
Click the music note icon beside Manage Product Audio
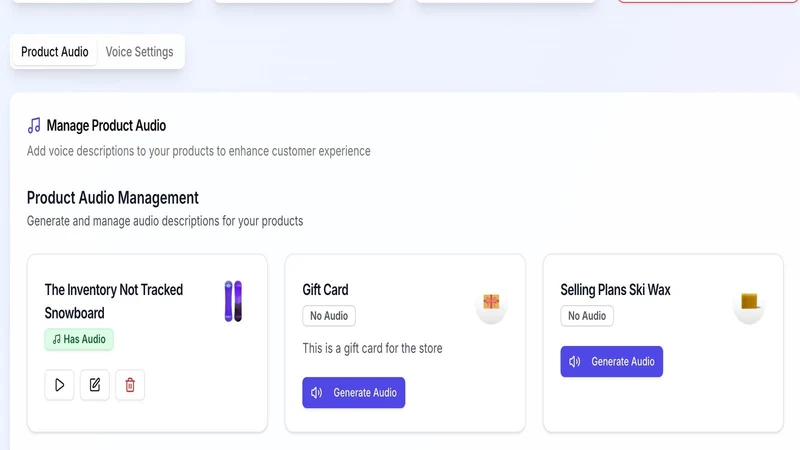[x=34, y=126]
